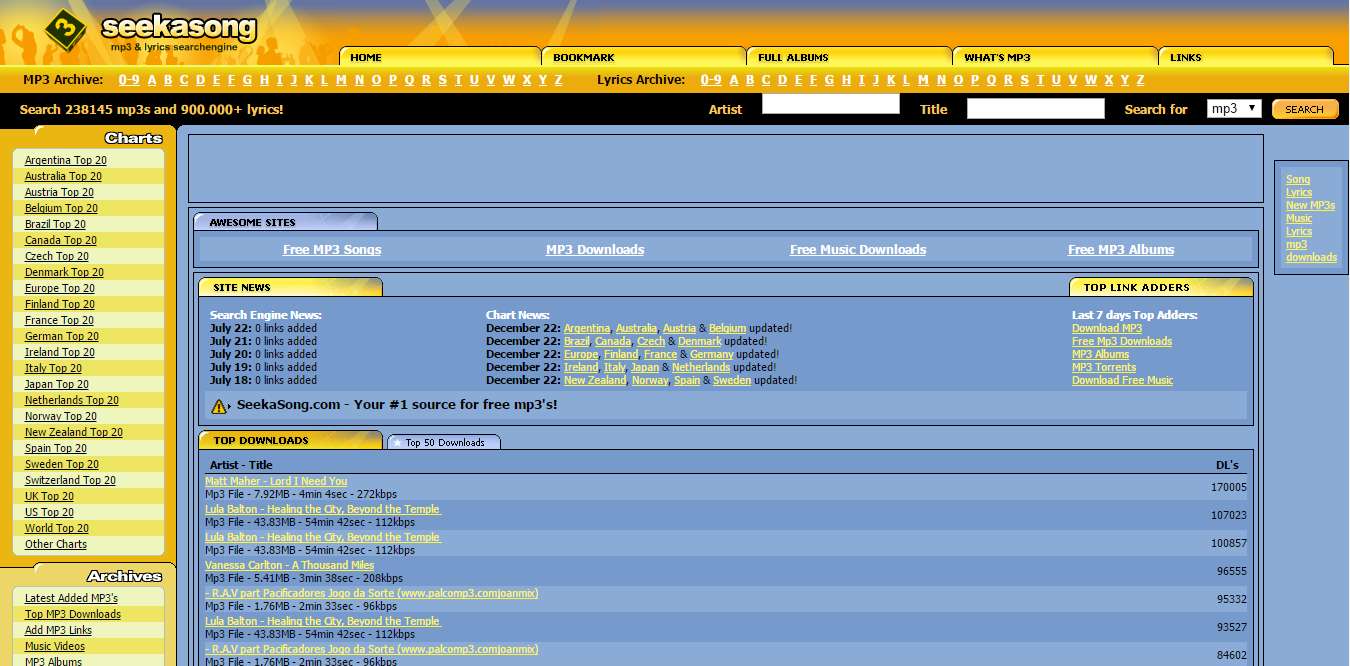Open the Free Music Downloads link

pyautogui.click(x=858, y=250)
